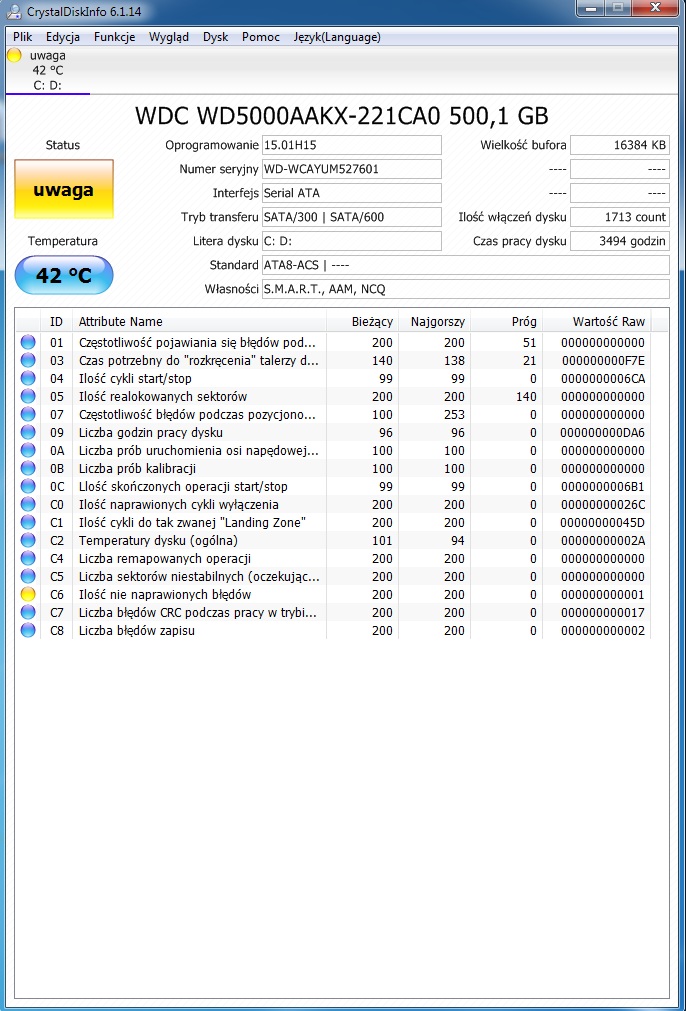Click the blue status dot for attribute 05

point(28,397)
